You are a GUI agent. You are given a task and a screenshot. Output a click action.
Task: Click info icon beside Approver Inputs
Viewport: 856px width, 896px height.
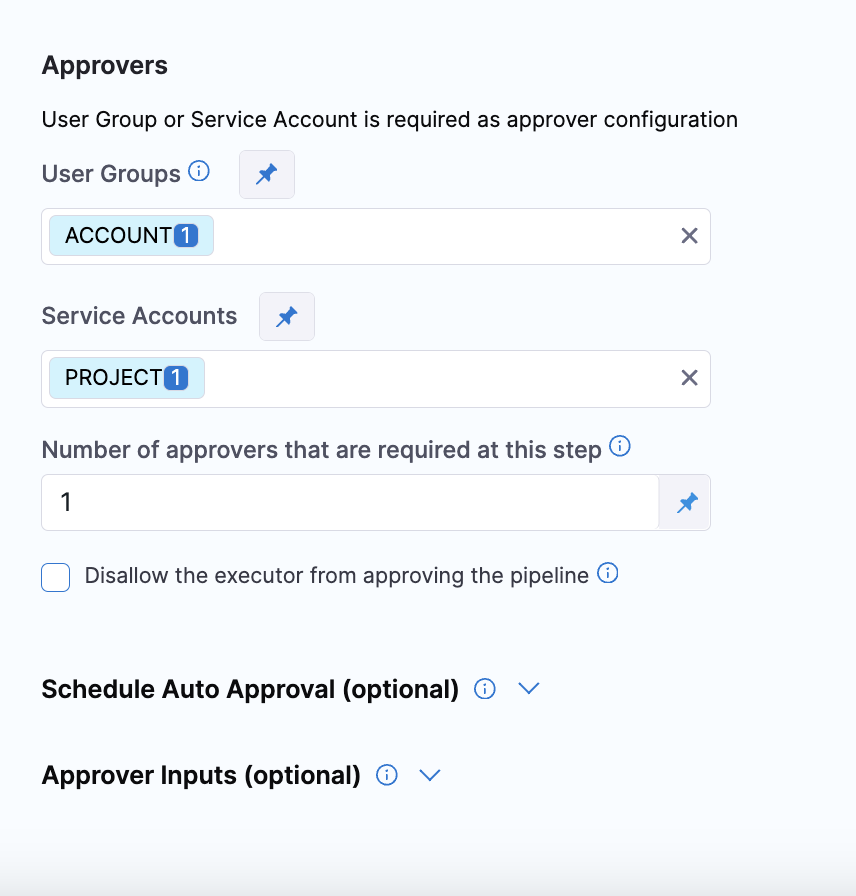387,775
